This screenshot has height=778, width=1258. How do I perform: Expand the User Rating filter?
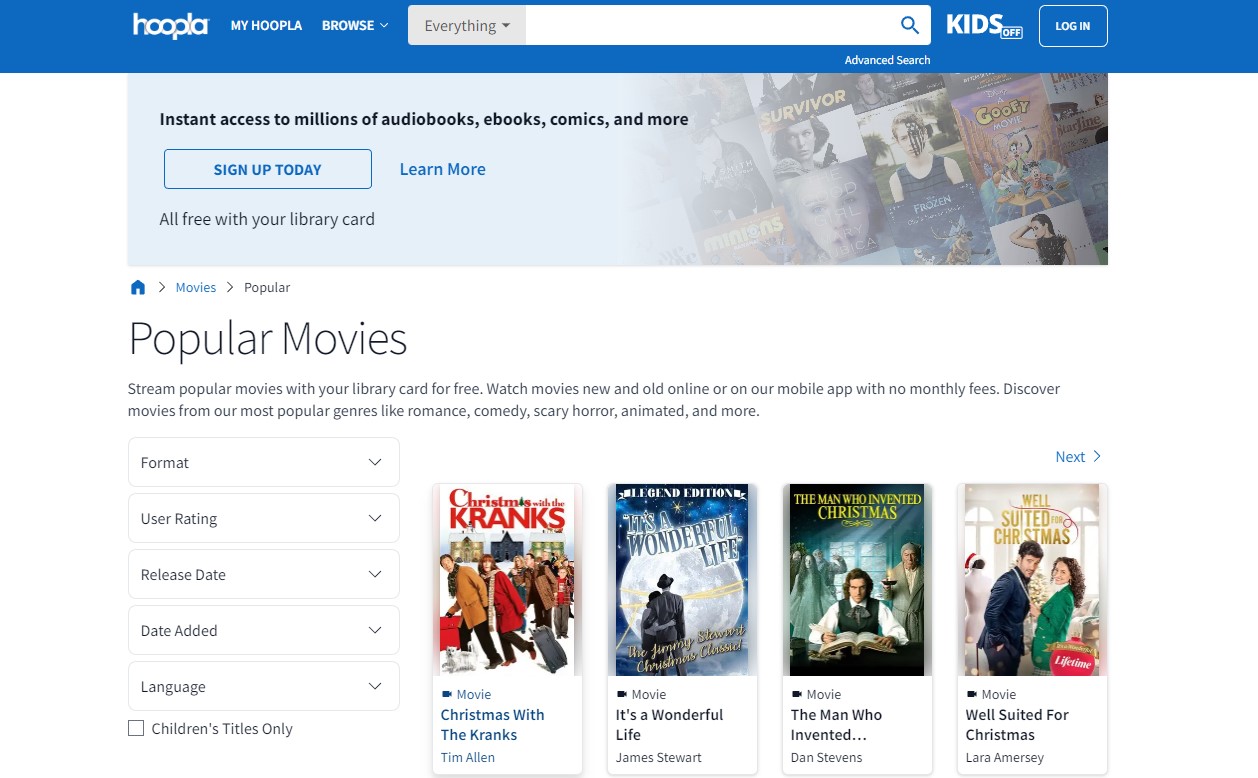click(264, 518)
